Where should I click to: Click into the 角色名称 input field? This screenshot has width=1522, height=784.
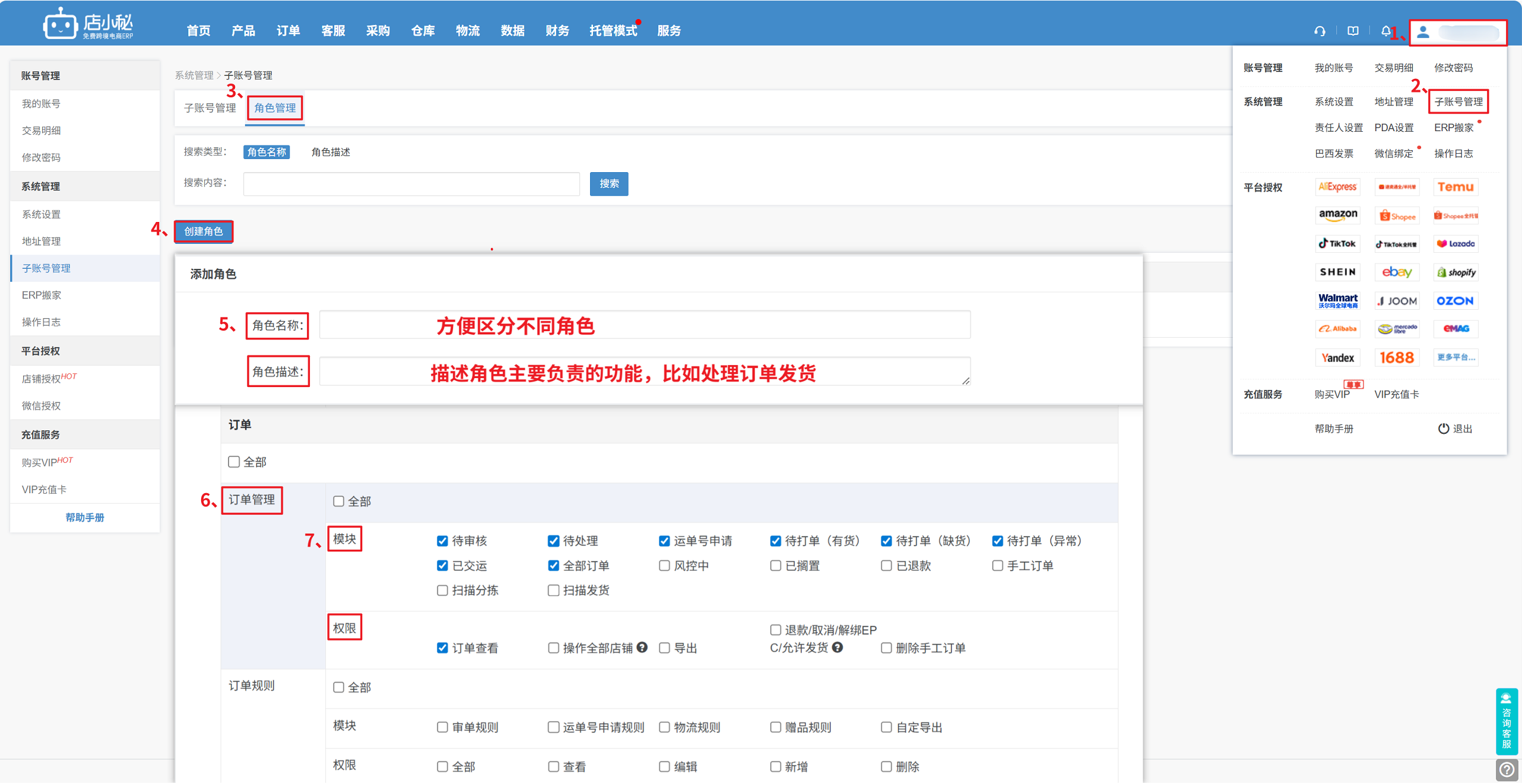click(644, 325)
